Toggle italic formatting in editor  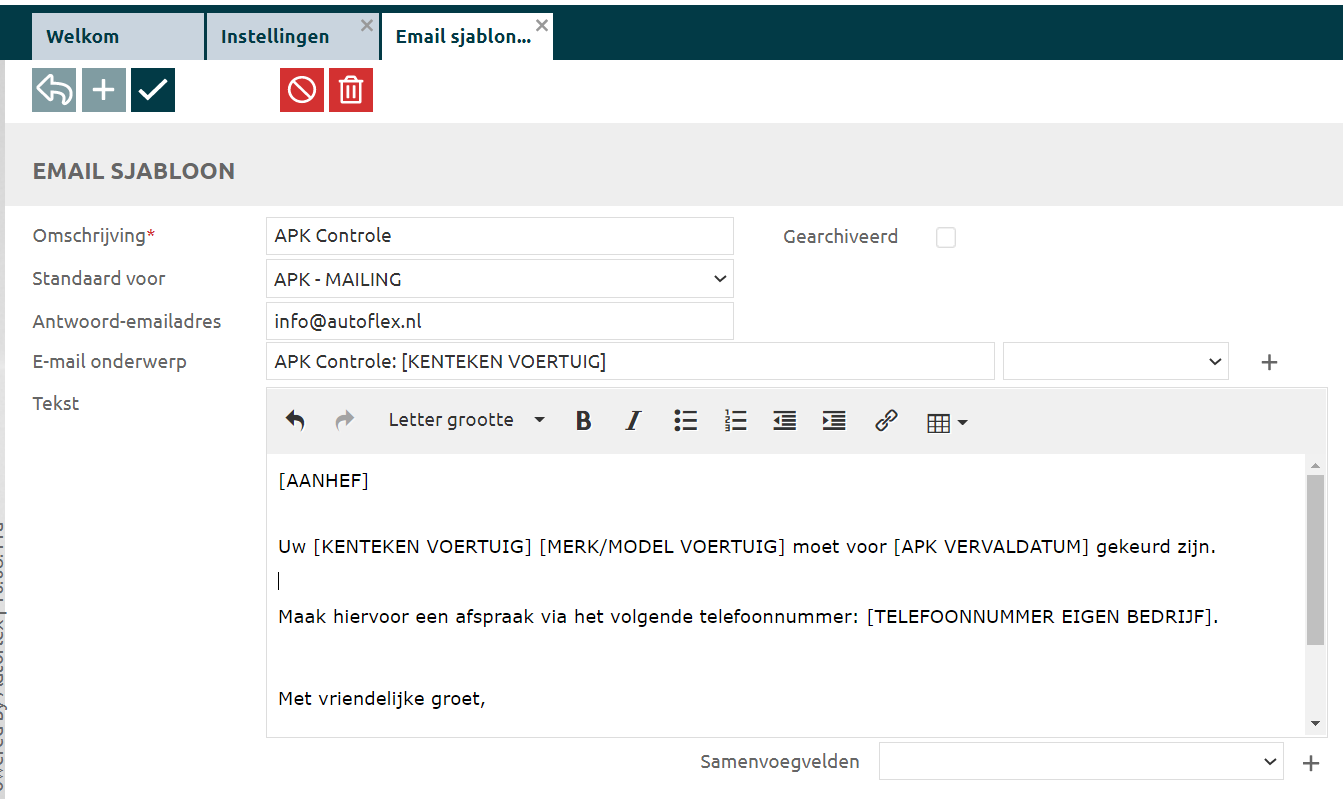[633, 421]
